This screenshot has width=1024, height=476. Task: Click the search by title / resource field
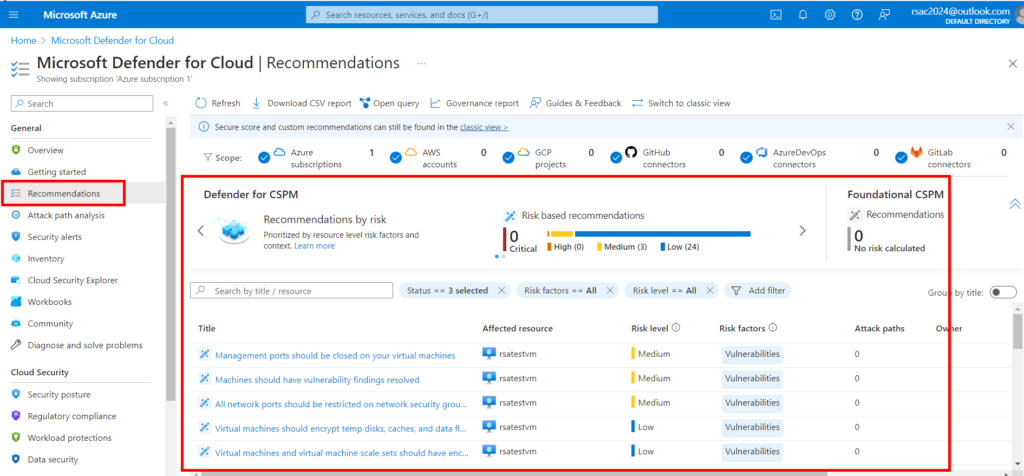pos(291,291)
